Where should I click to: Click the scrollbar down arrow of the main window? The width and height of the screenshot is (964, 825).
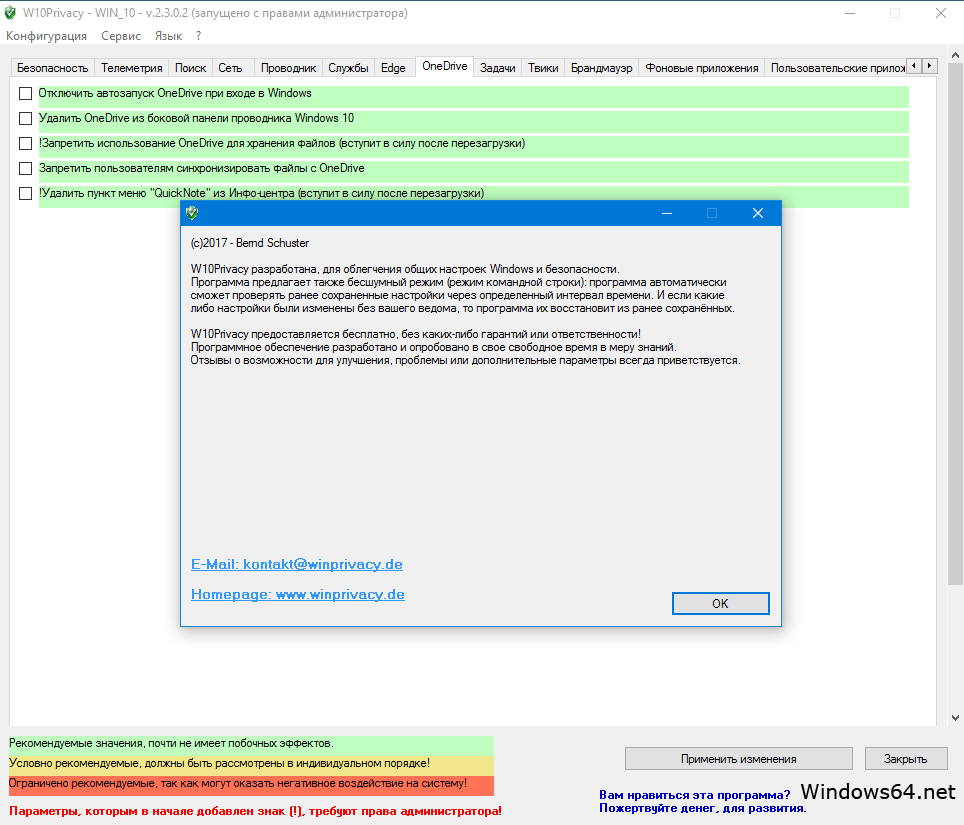click(955, 717)
